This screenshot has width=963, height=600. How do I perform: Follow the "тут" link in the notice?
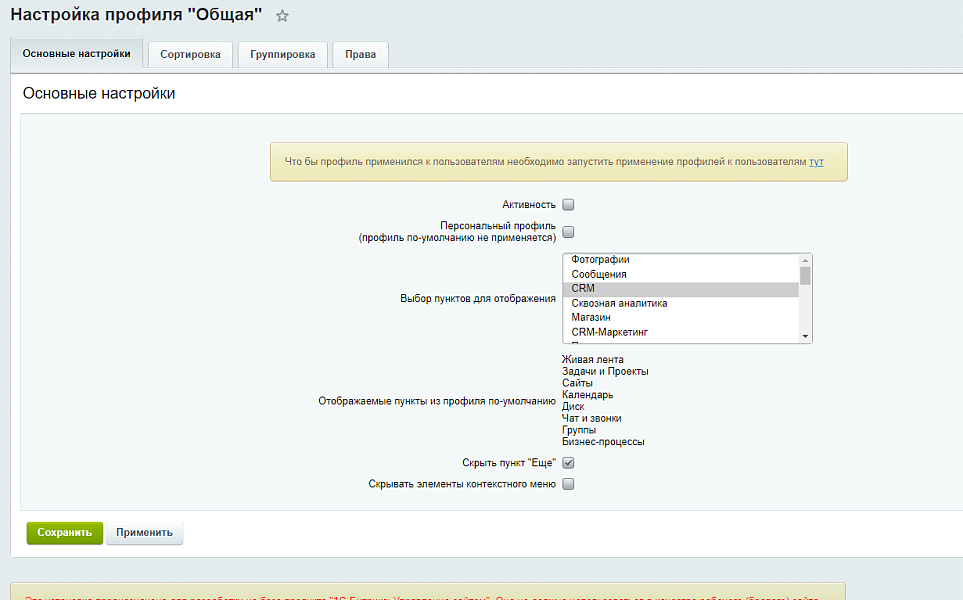[x=816, y=161]
